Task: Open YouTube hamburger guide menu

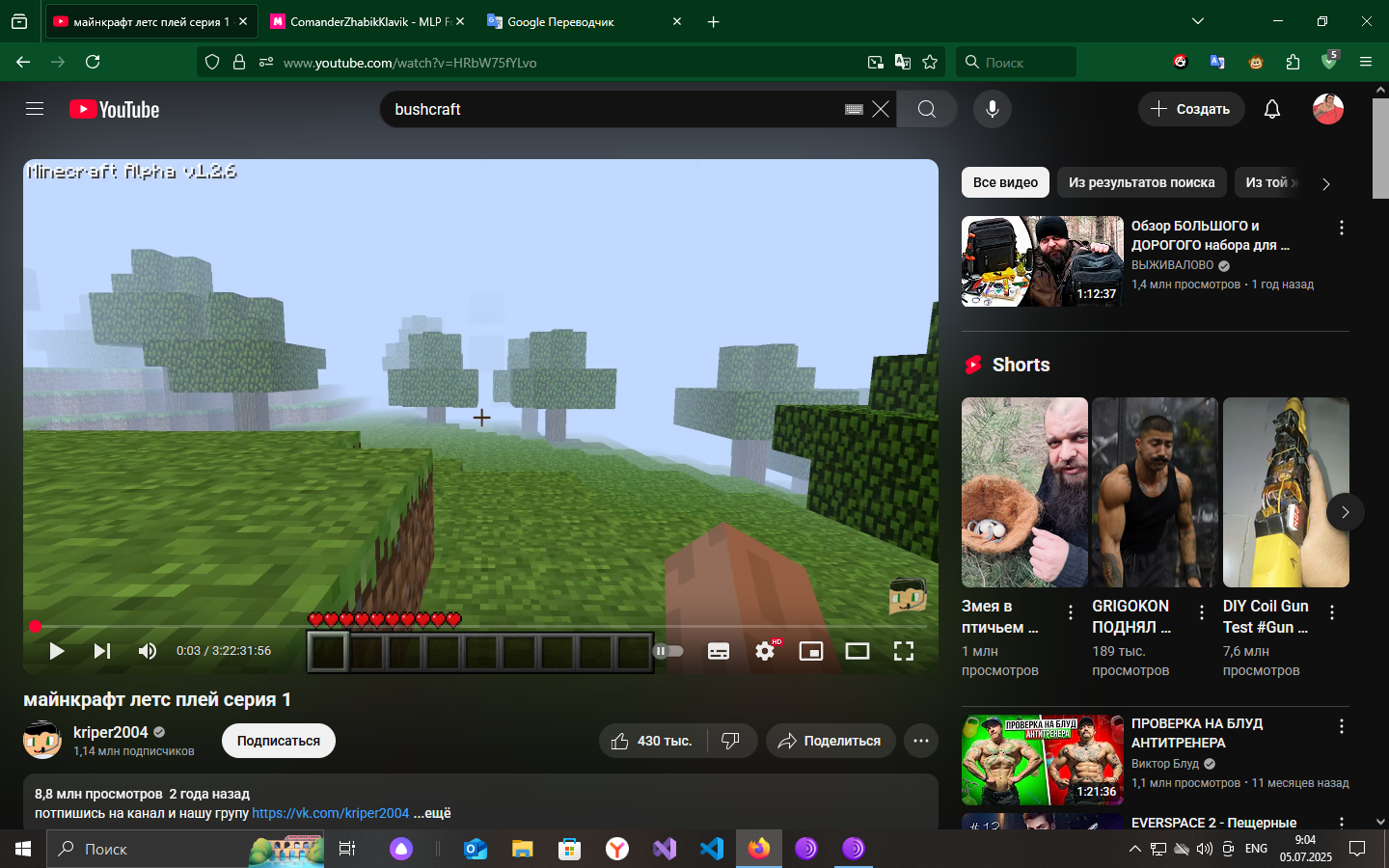Action: [x=35, y=109]
